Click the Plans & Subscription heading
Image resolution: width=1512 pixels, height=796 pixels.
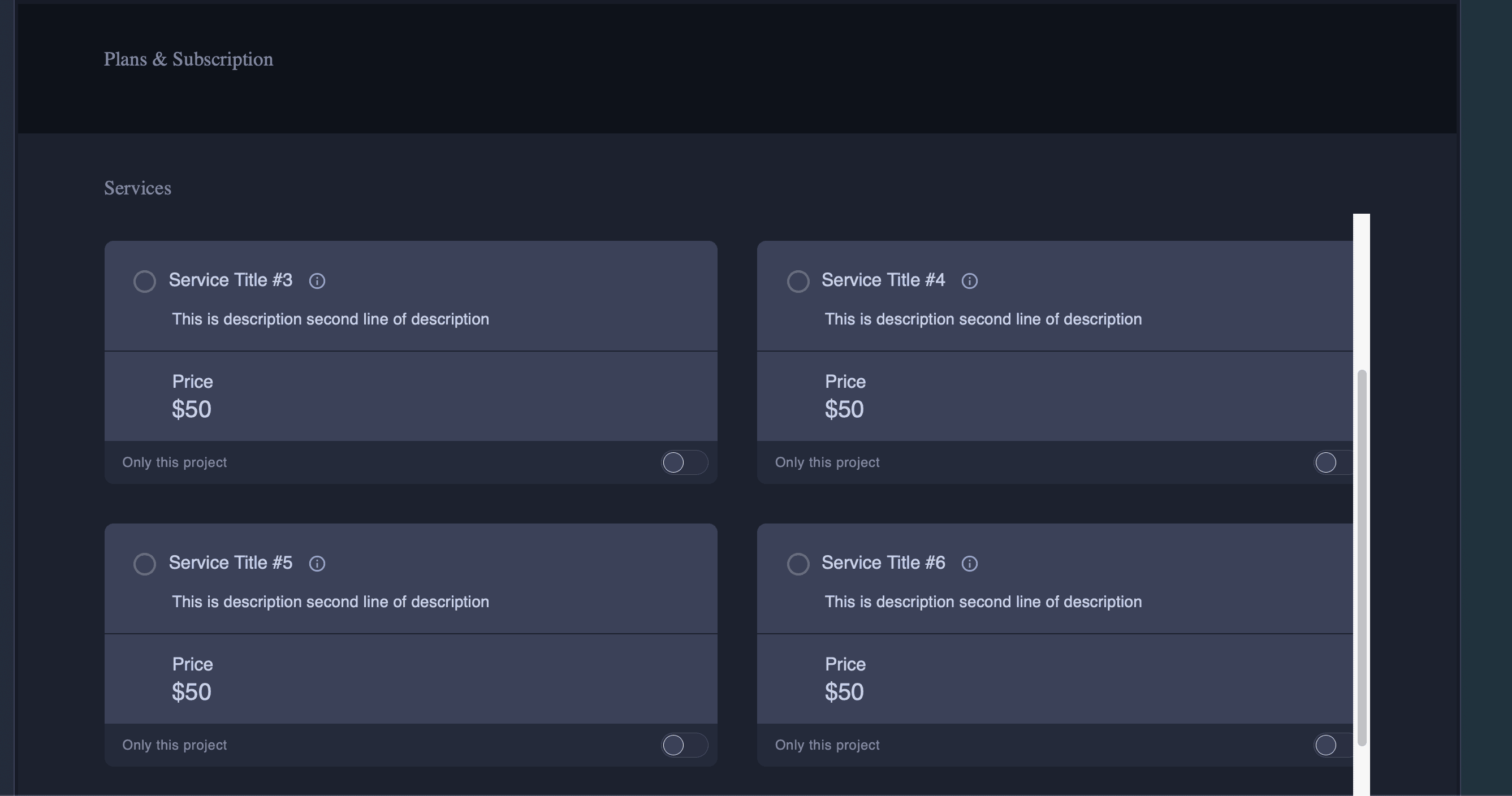(x=188, y=59)
